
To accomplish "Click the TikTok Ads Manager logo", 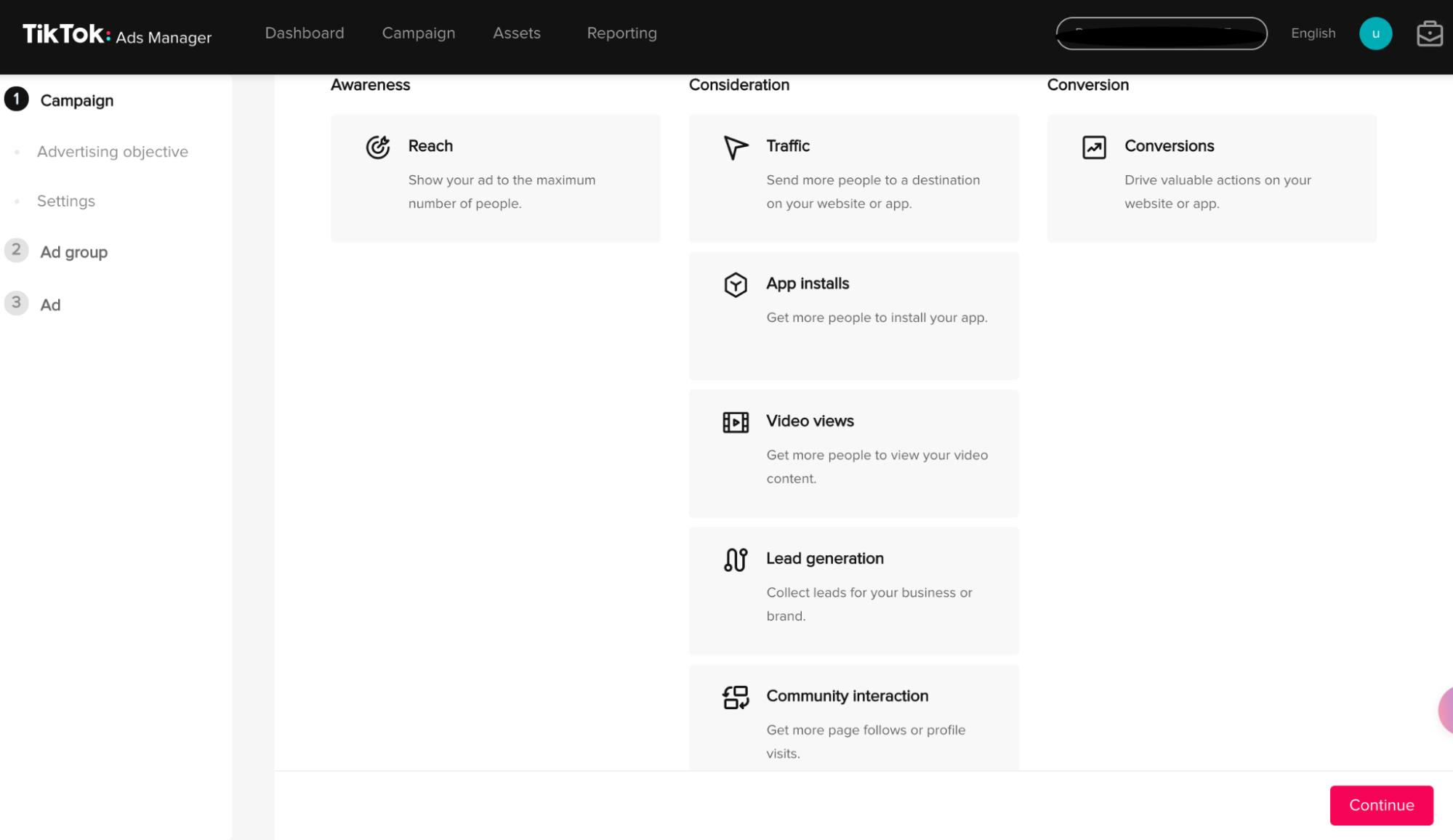I will (x=116, y=34).
